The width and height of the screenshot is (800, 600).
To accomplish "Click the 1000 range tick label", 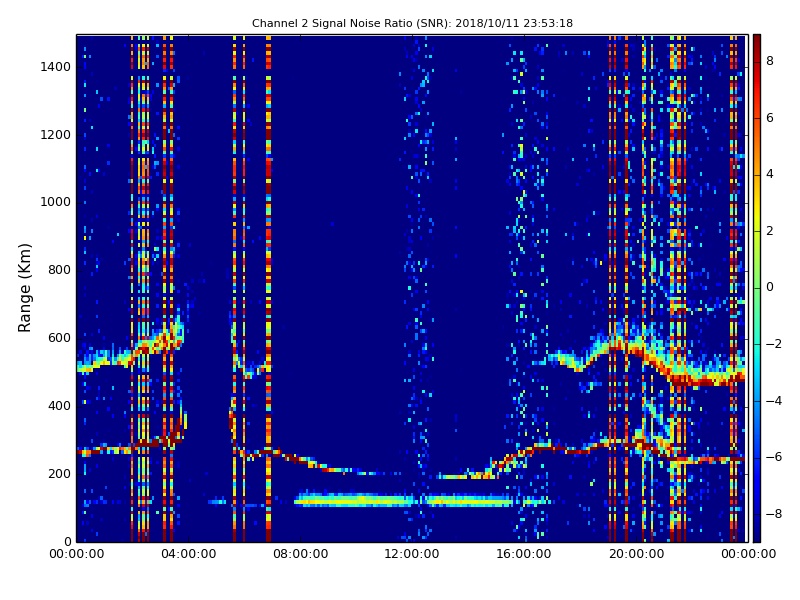I will [55, 202].
